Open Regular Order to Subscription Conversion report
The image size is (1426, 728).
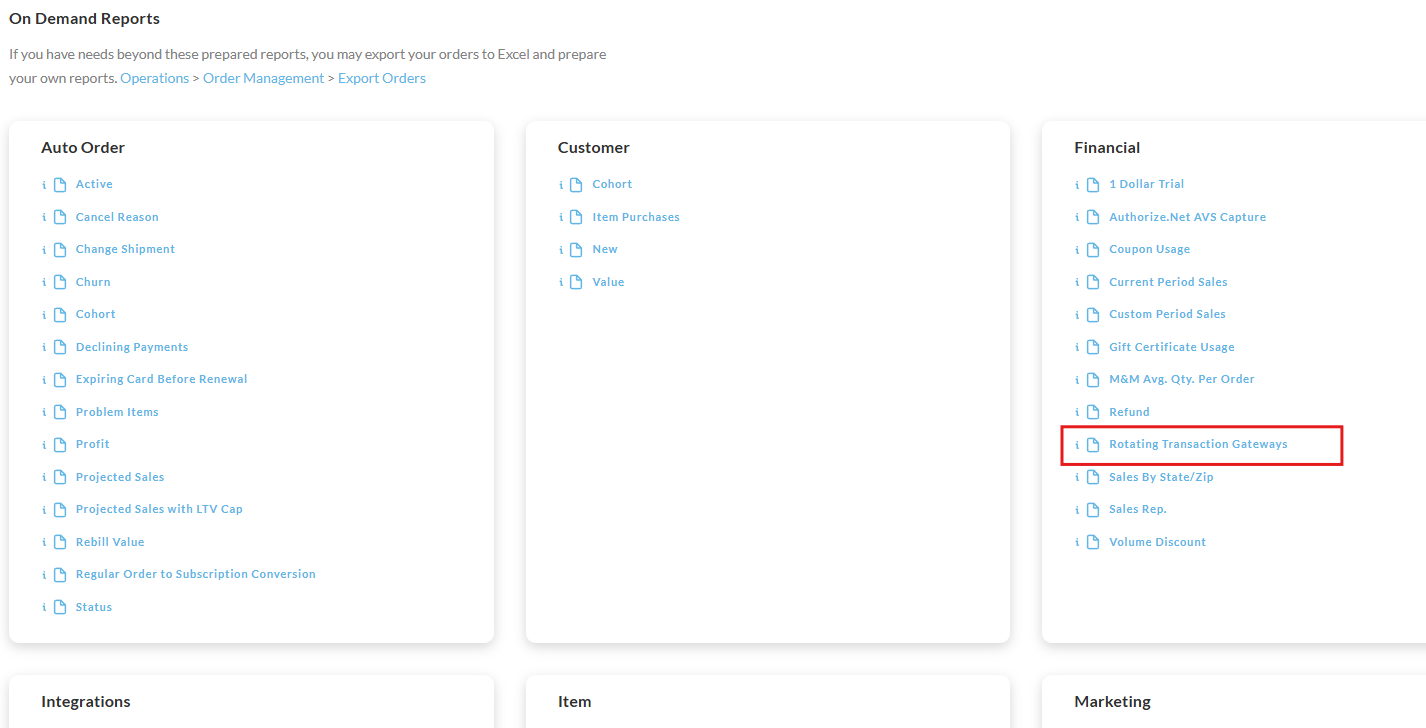point(196,574)
